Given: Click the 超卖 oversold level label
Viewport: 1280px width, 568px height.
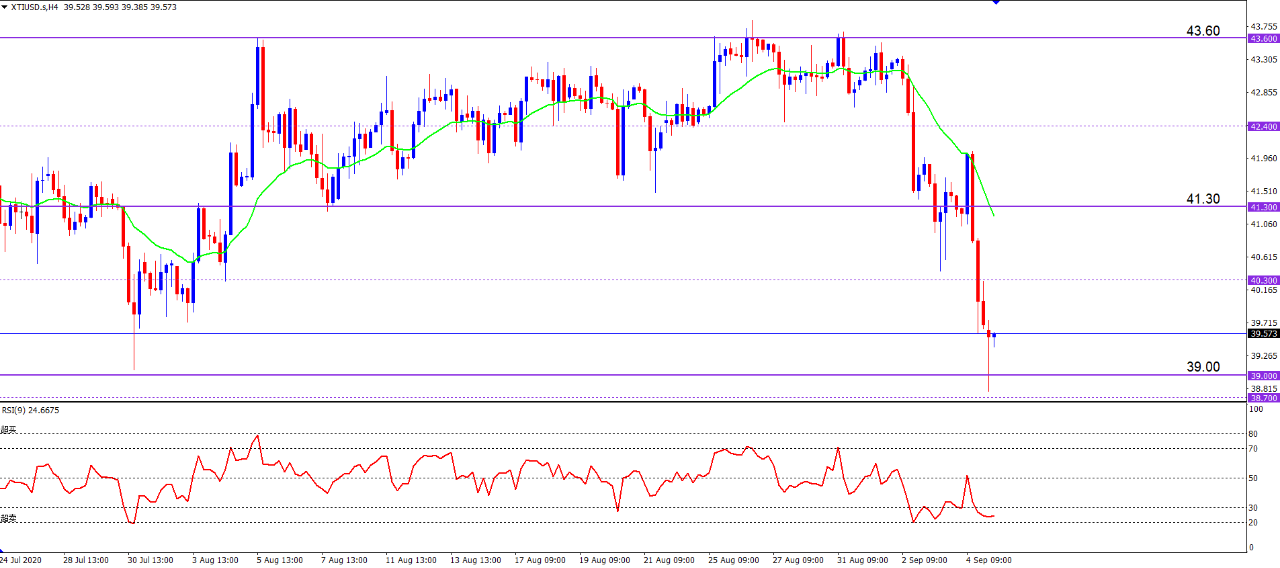Looking at the screenshot, I should 8,518.
